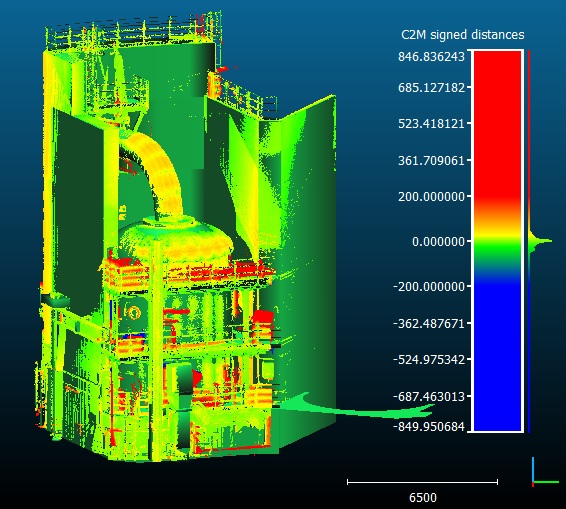Click the histogram peak beside color scale

(540, 241)
